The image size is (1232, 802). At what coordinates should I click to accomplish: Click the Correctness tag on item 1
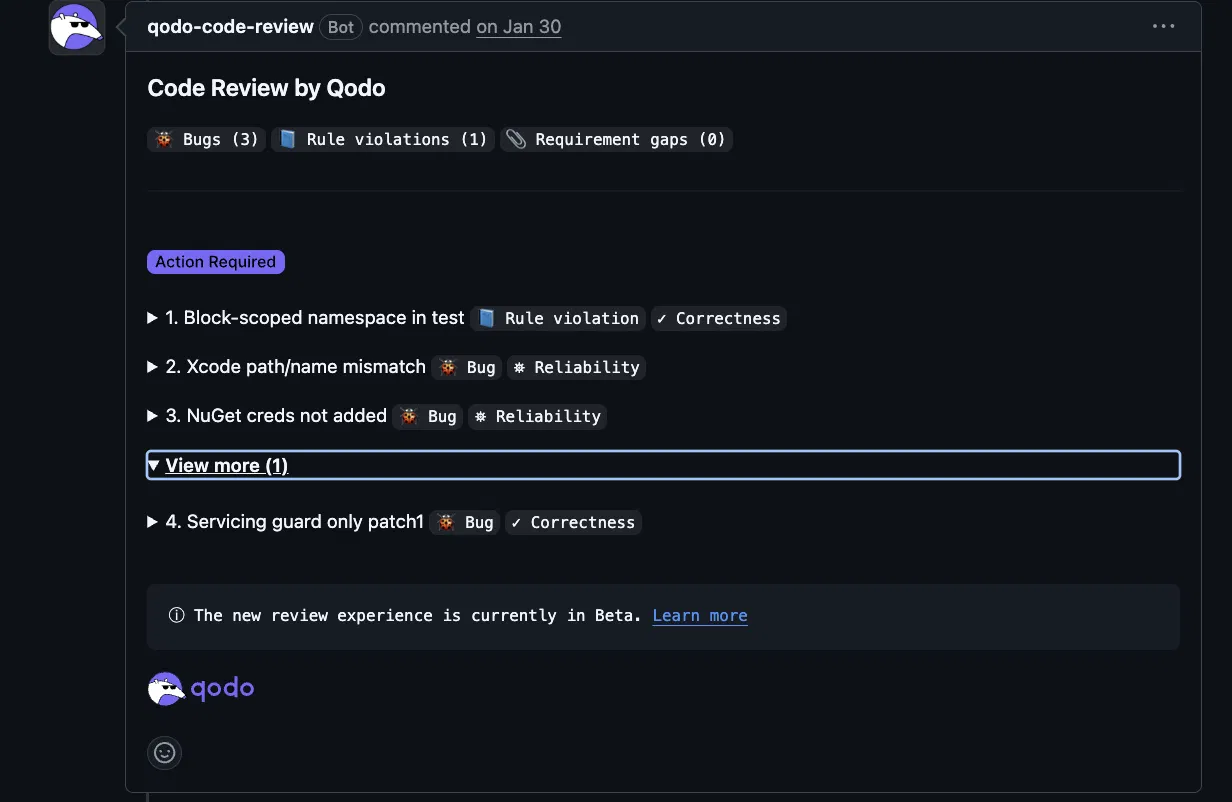[718, 318]
